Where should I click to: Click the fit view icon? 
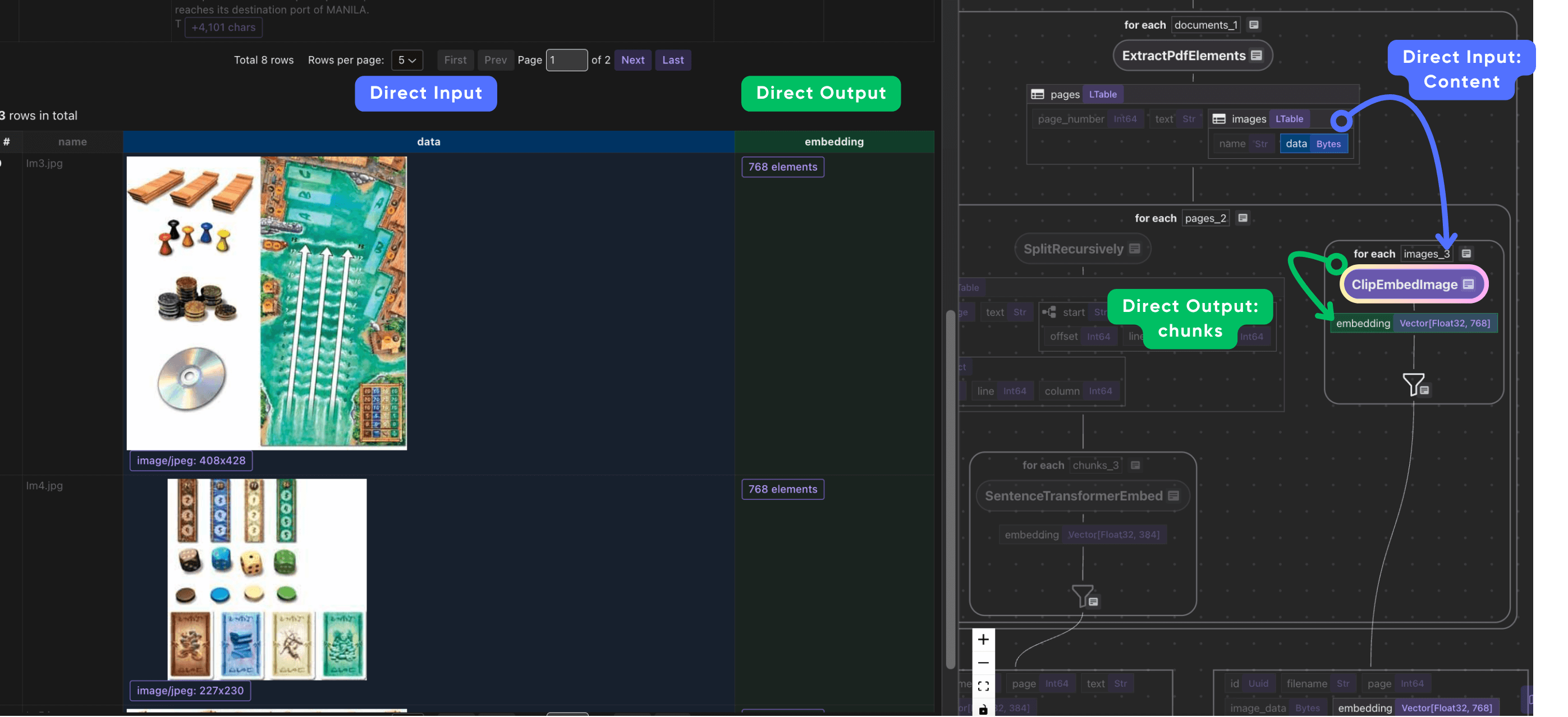(x=983, y=686)
